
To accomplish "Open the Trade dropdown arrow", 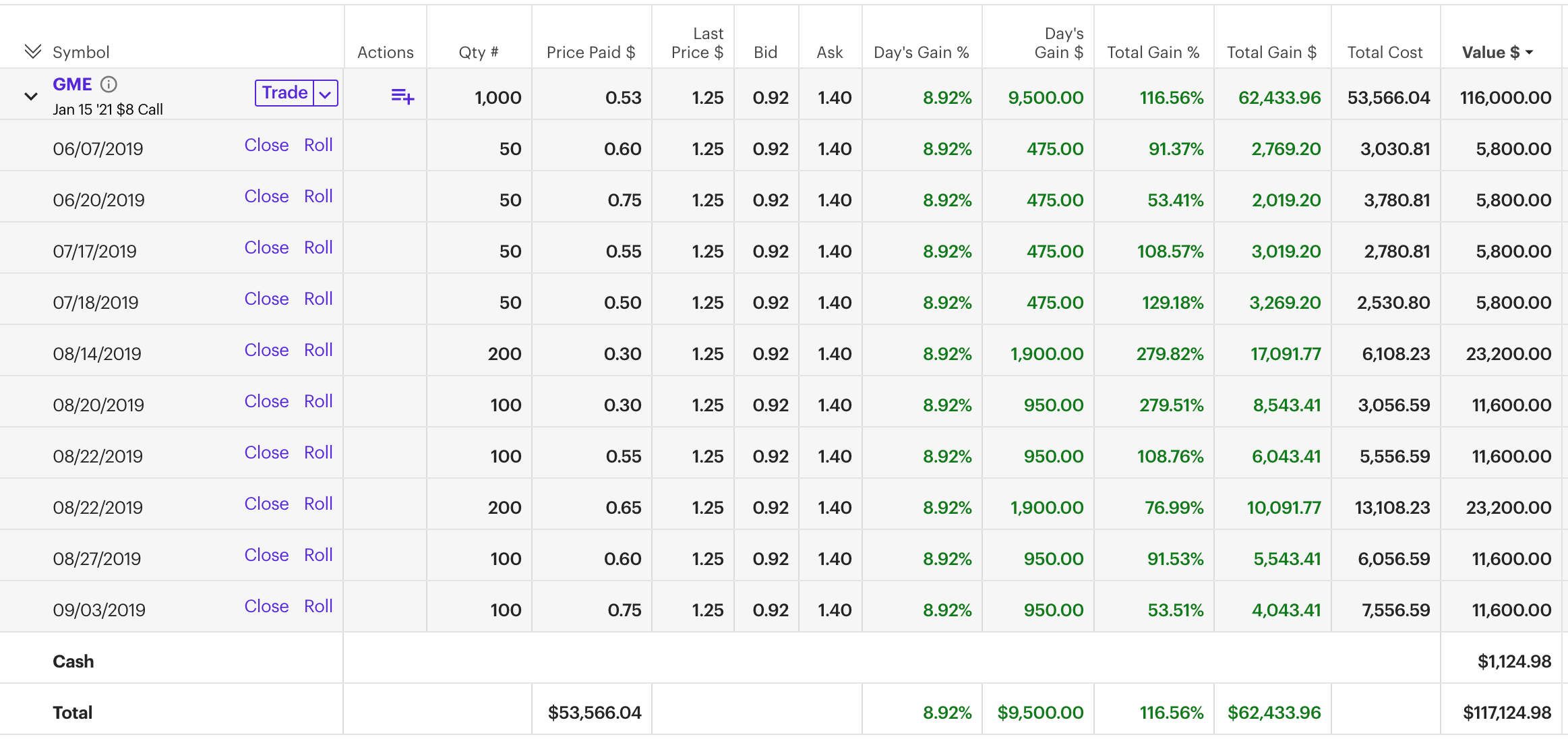I will 325,94.
